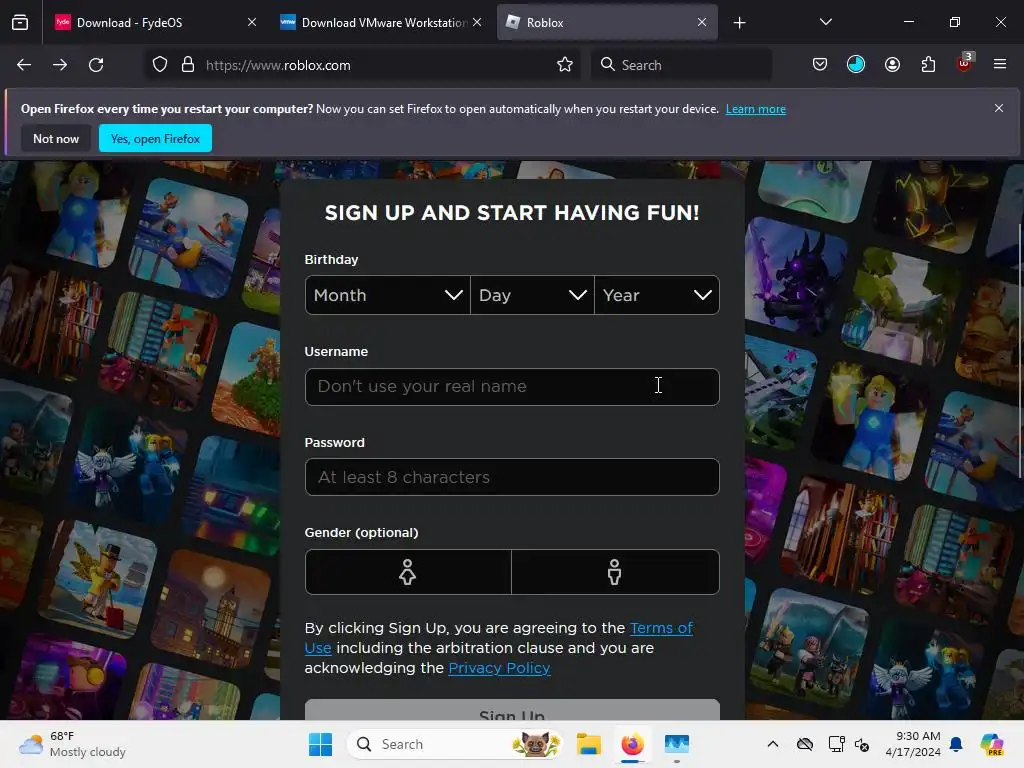Close the Download VMware Workstation tab
This screenshot has width=1024, height=768.
(477, 22)
